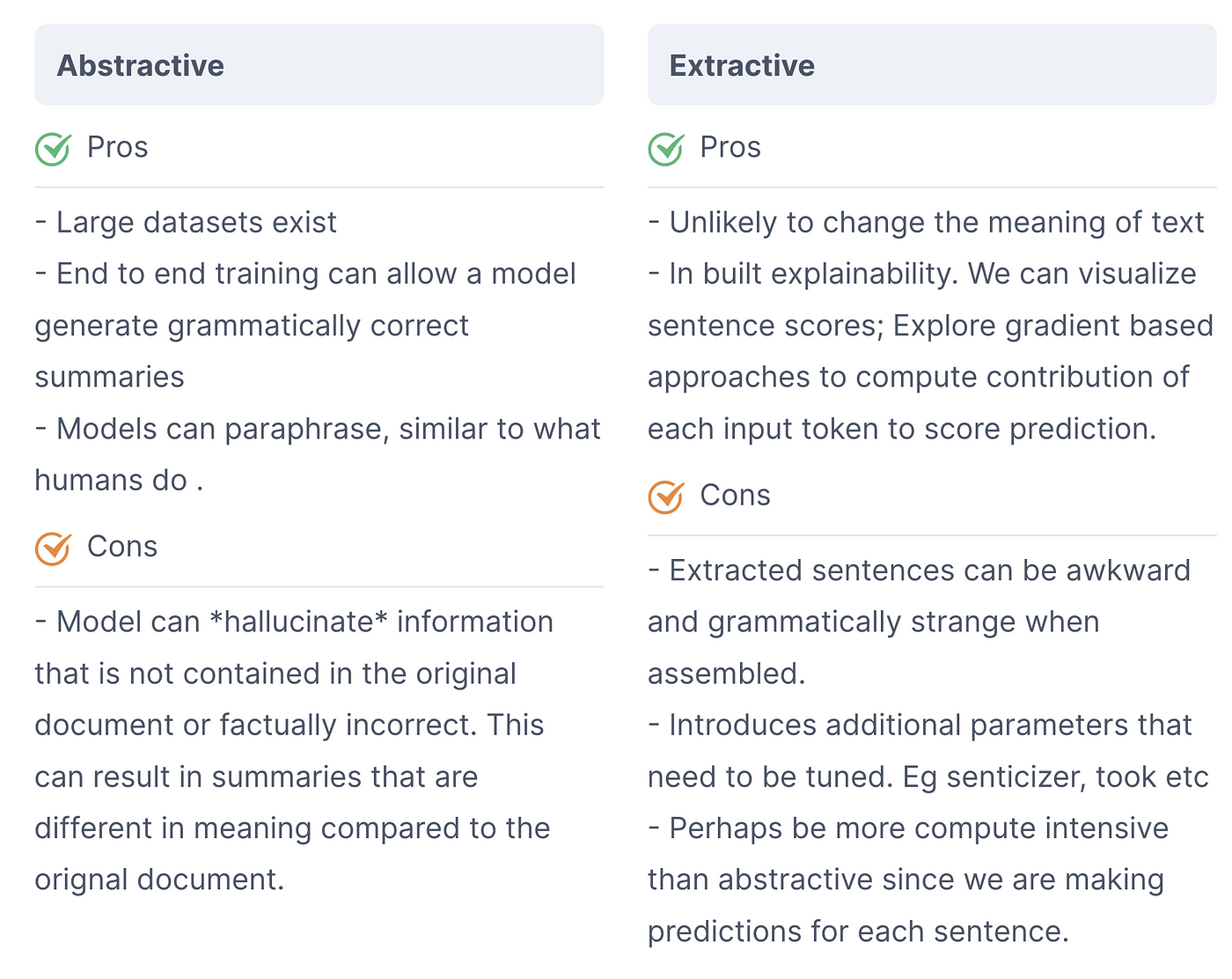Click the orange checkmark icon beside Extractive Cons

tap(666, 497)
